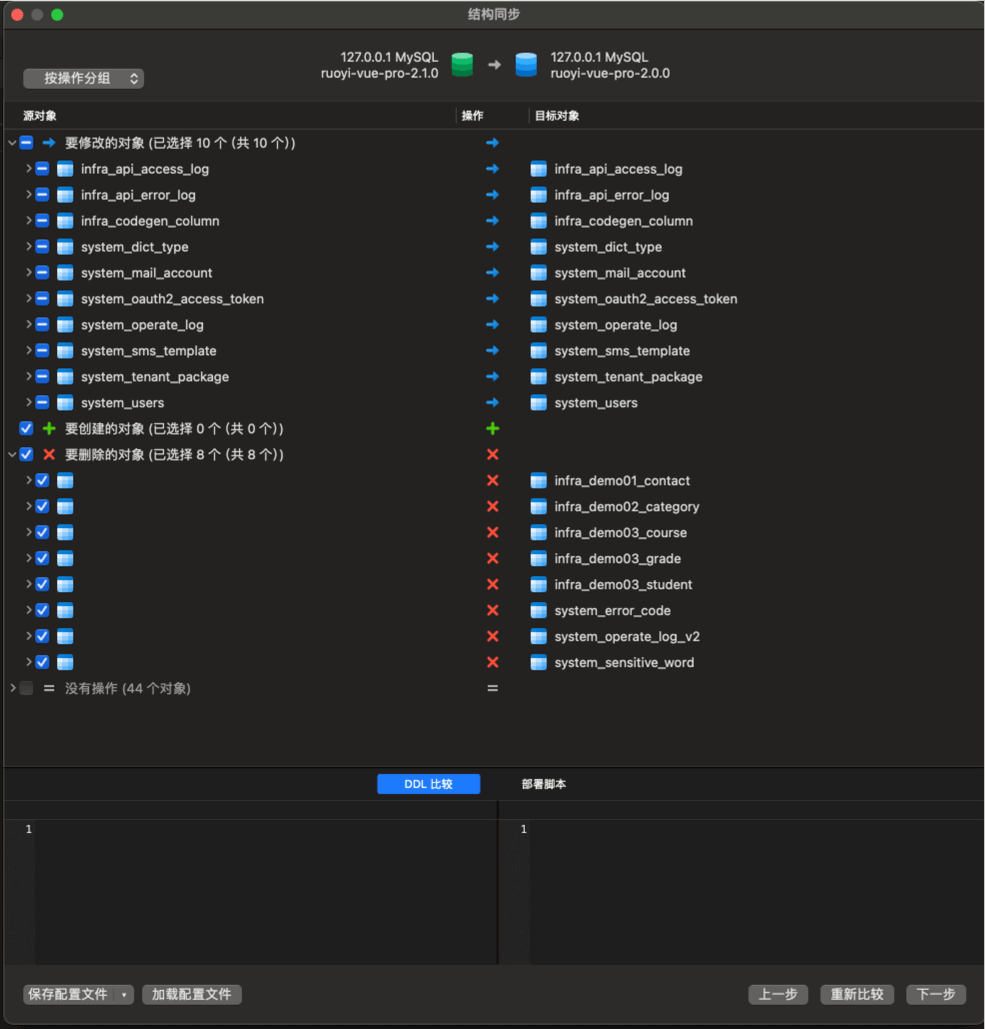Click red X for system_sensitive_word row
The image size is (985, 1029).
coord(492,663)
